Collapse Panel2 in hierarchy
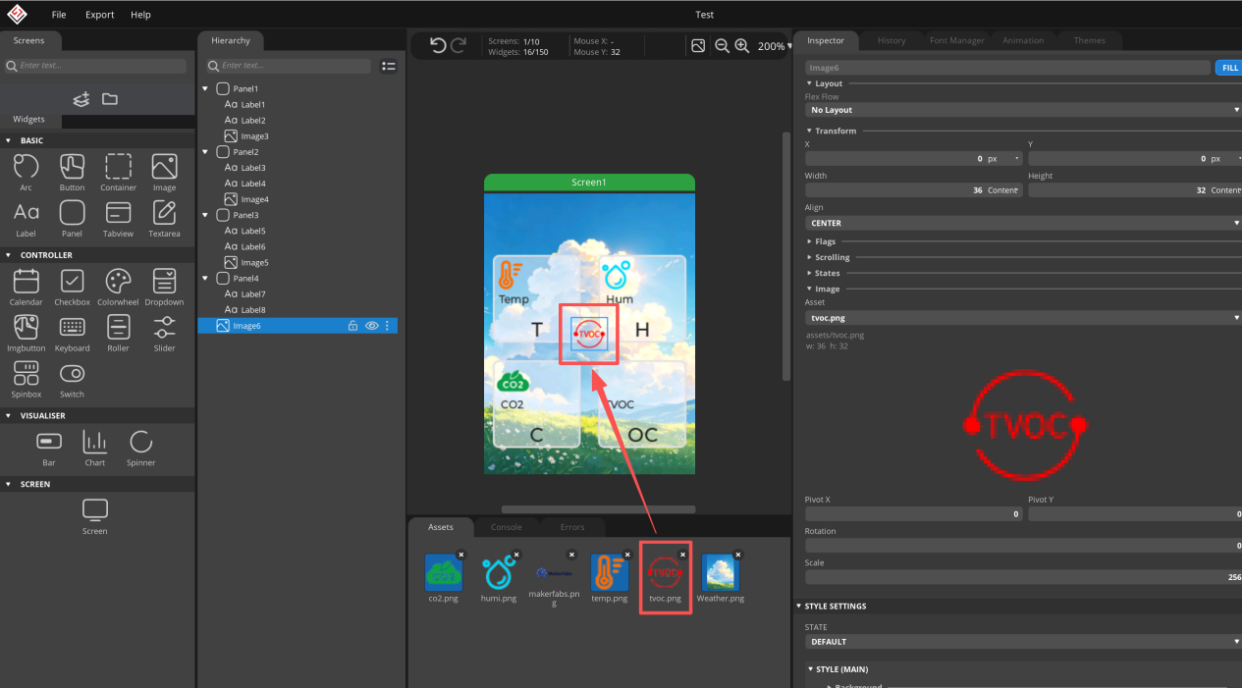This screenshot has height=688, width=1242. pyautogui.click(x=205, y=152)
